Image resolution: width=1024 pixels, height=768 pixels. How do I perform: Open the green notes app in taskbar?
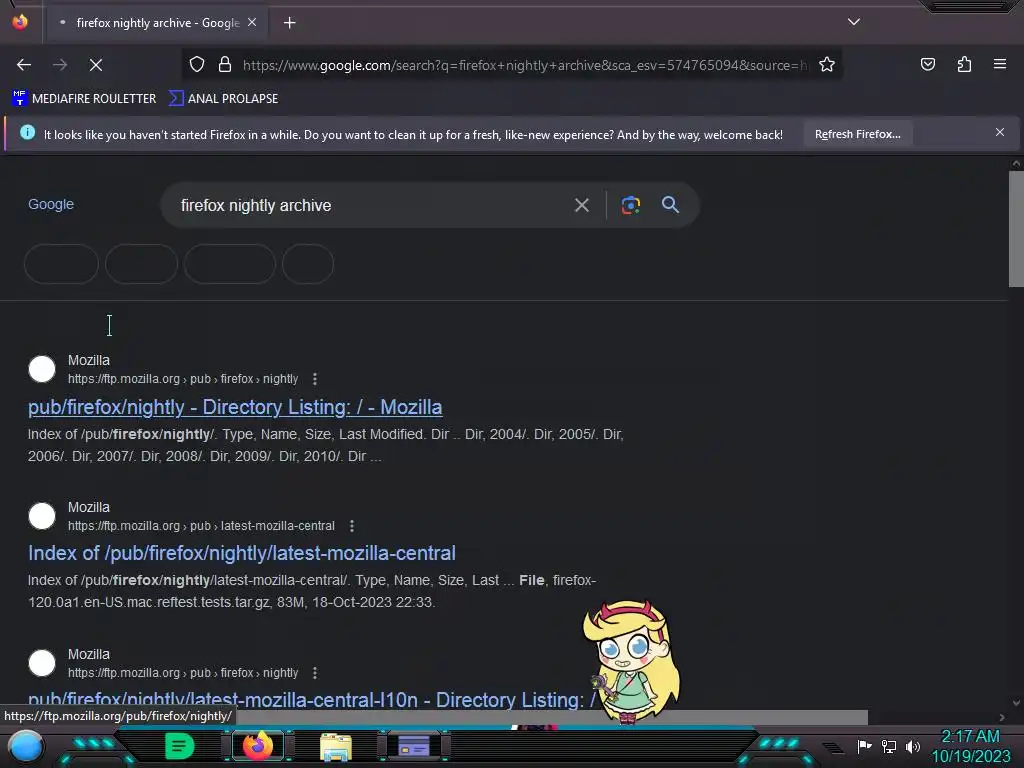[180, 746]
